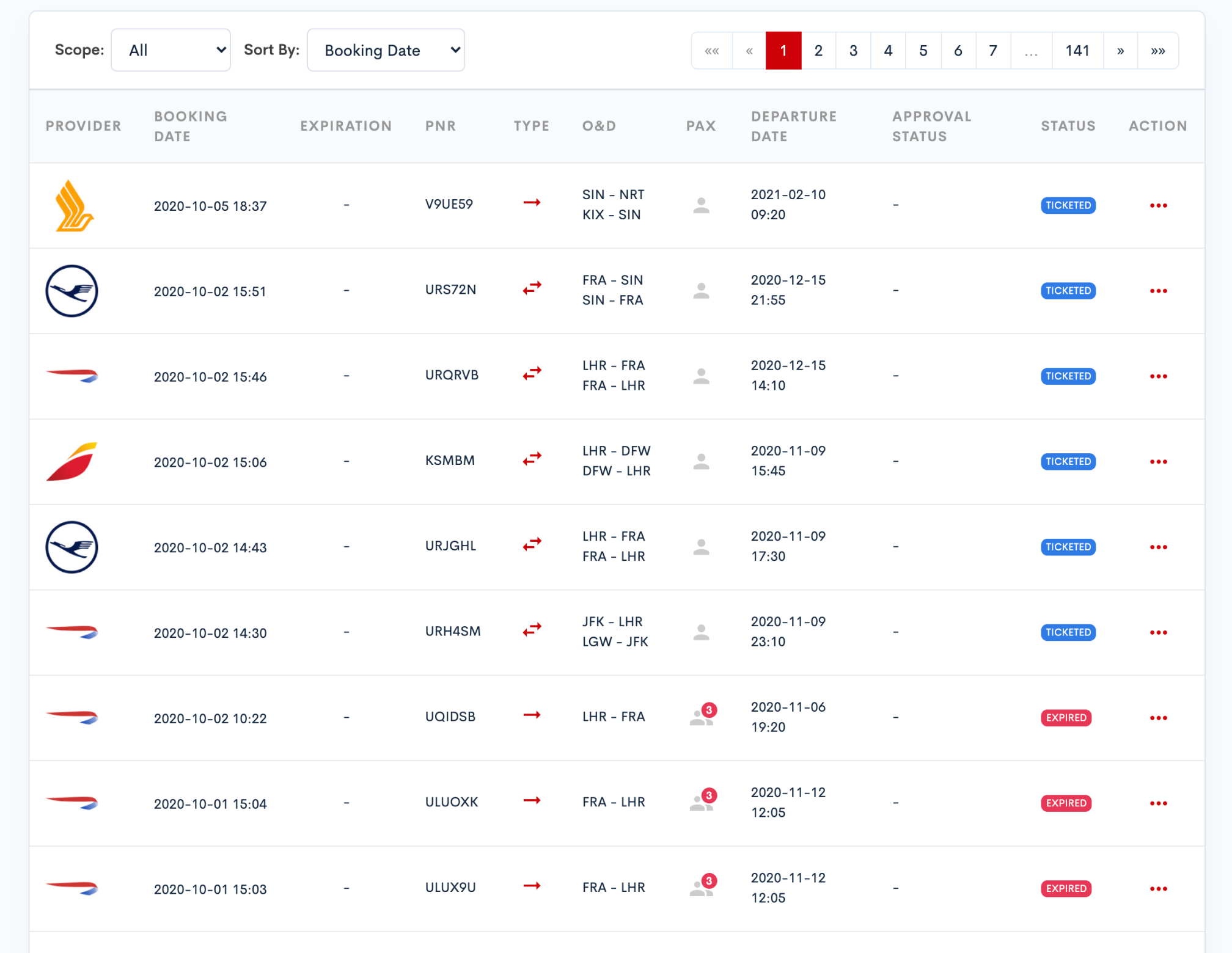Go to page 7

coord(993,51)
